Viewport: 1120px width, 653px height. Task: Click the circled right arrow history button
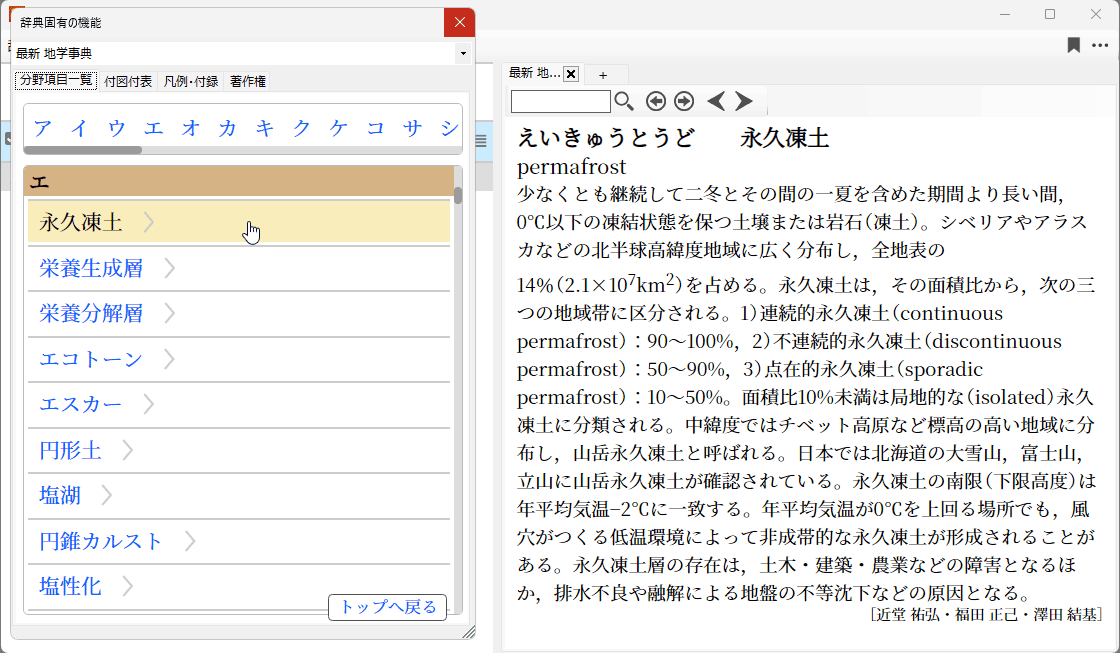pyautogui.click(x=684, y=101)
